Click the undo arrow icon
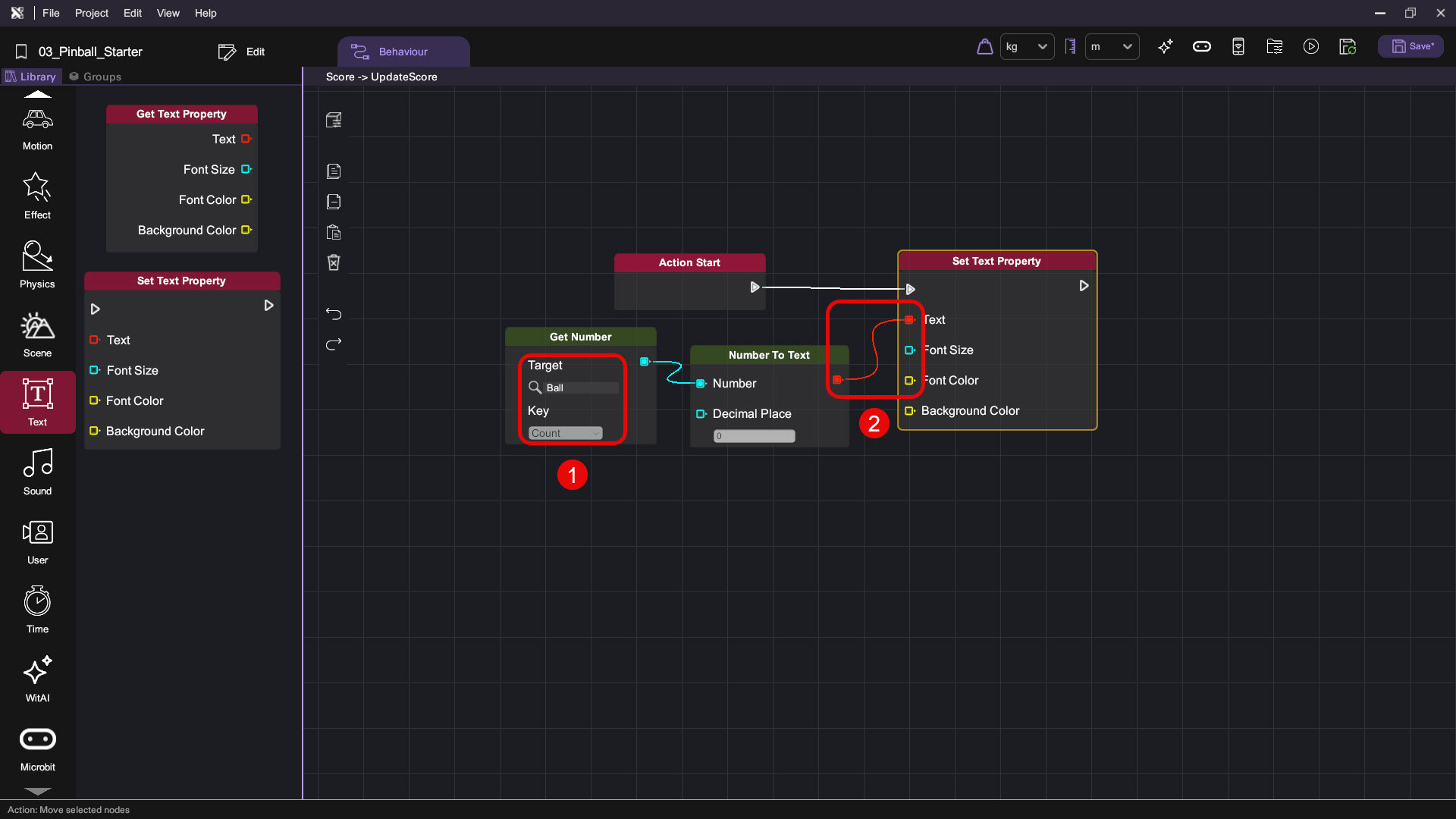The height and width of the screenshot is (819, 1456). [334, 313]
